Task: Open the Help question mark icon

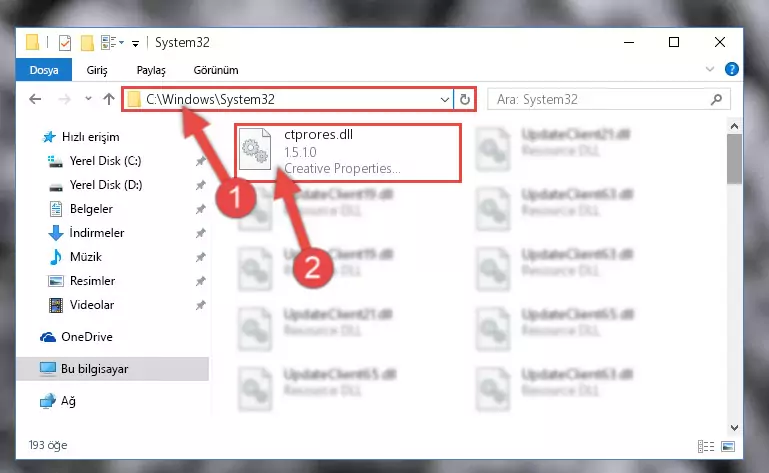Action: coord(731,69)
